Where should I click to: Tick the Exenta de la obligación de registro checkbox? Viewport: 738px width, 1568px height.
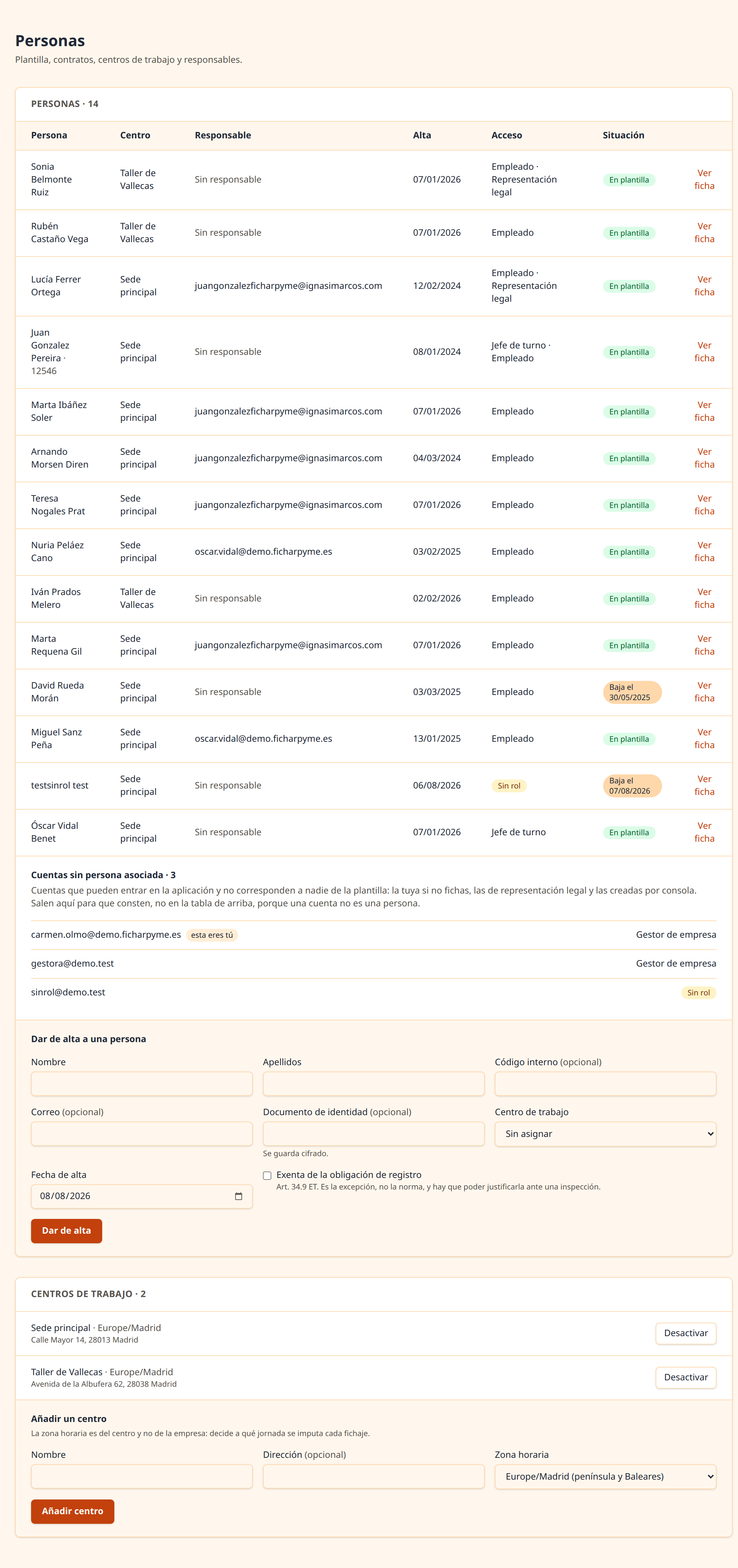(267, 1175)
